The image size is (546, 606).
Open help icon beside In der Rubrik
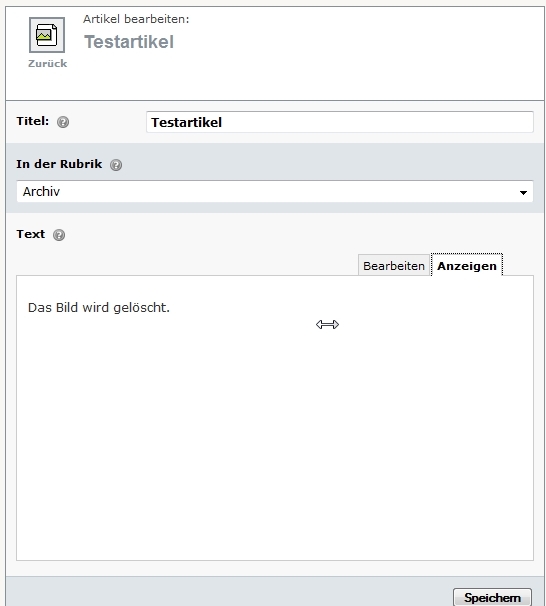pos(116,165)
